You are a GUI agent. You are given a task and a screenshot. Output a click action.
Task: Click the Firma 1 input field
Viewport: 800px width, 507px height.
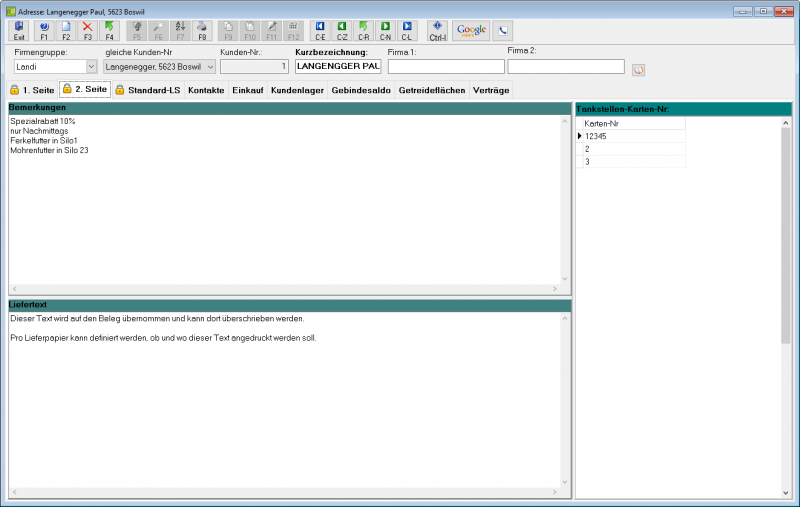pyautogui.click(x=446, y=66)
